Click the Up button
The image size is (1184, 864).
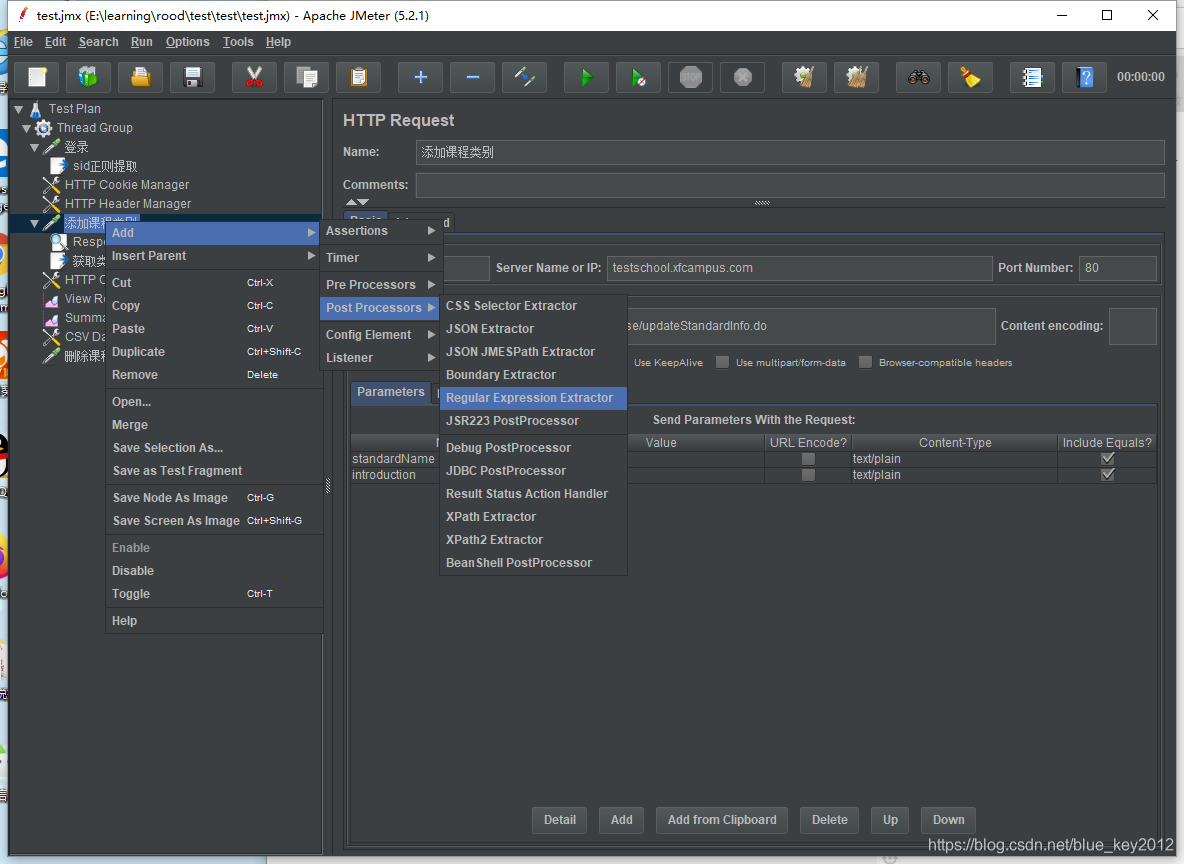click(x=890, y=820)
